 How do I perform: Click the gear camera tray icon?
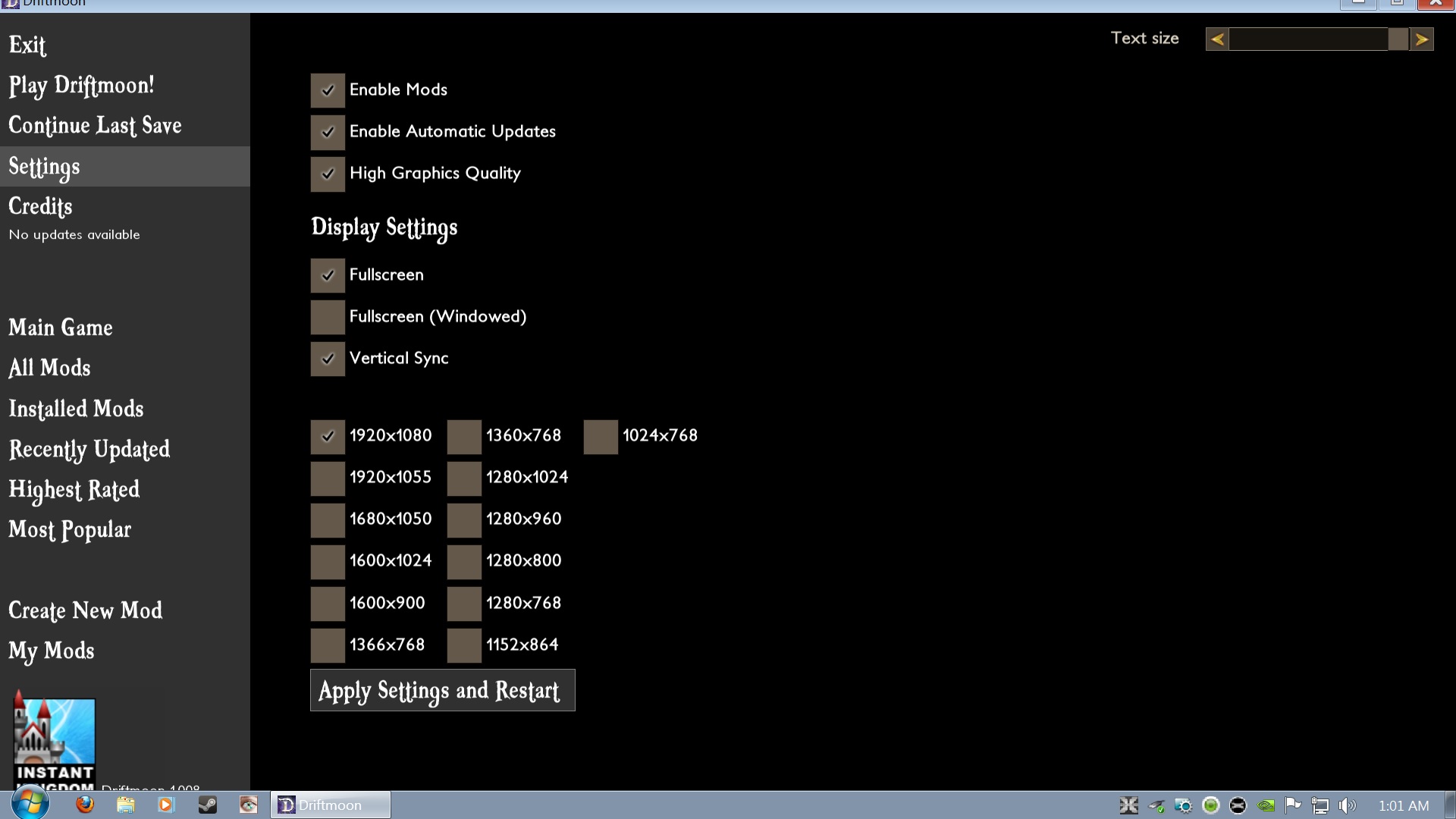[1184, 805]
